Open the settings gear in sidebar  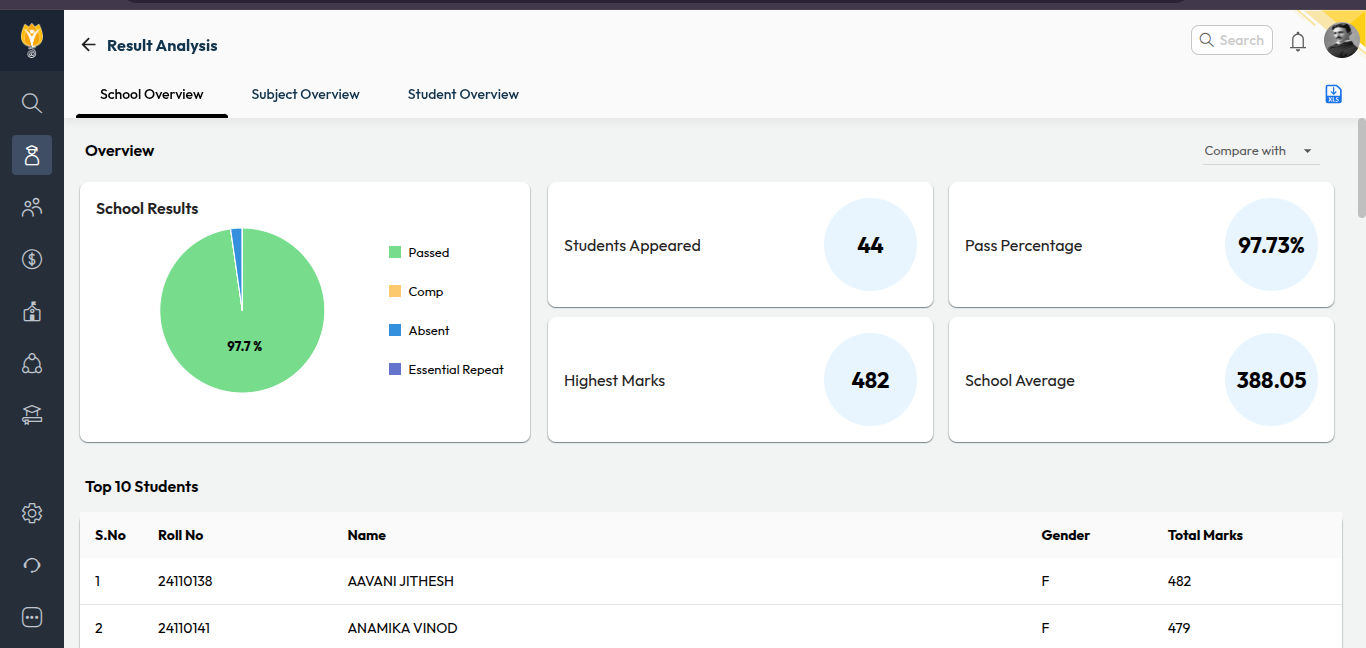32,513
